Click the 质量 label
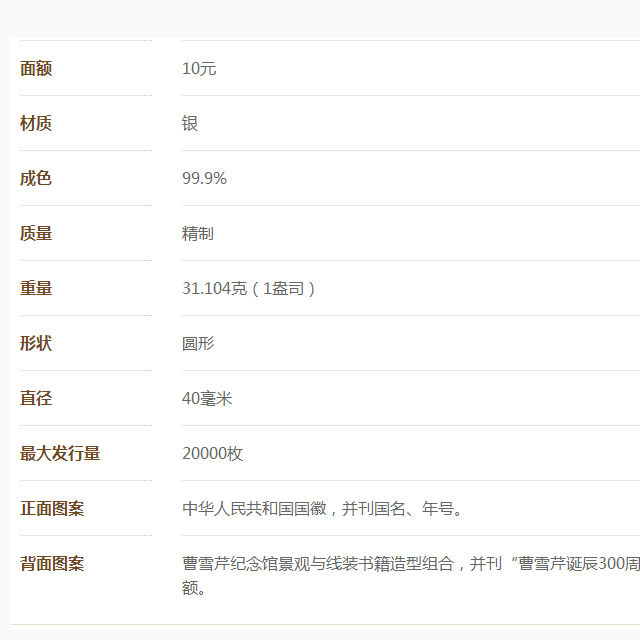This screenshot has height=640, width=640. pyautogui.click(x=36, y=233)
